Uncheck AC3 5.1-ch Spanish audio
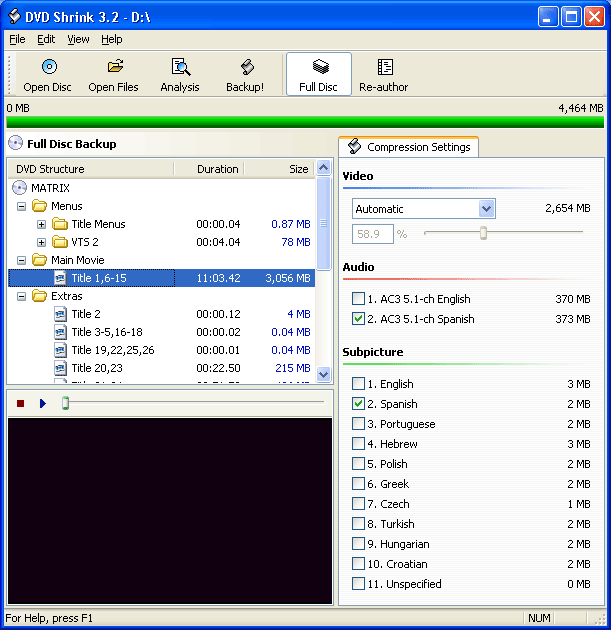Screen dimensions: 611x630 tap(358, 319)
